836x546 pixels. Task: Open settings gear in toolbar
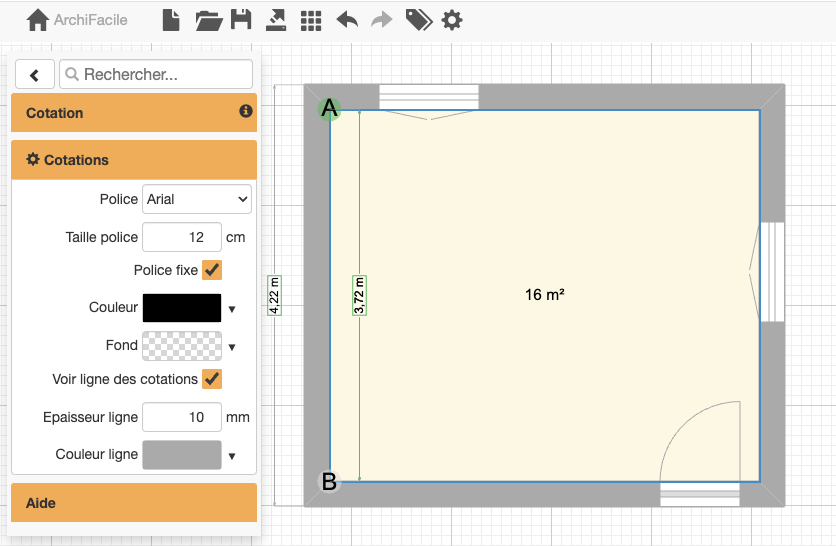point(452,20)
